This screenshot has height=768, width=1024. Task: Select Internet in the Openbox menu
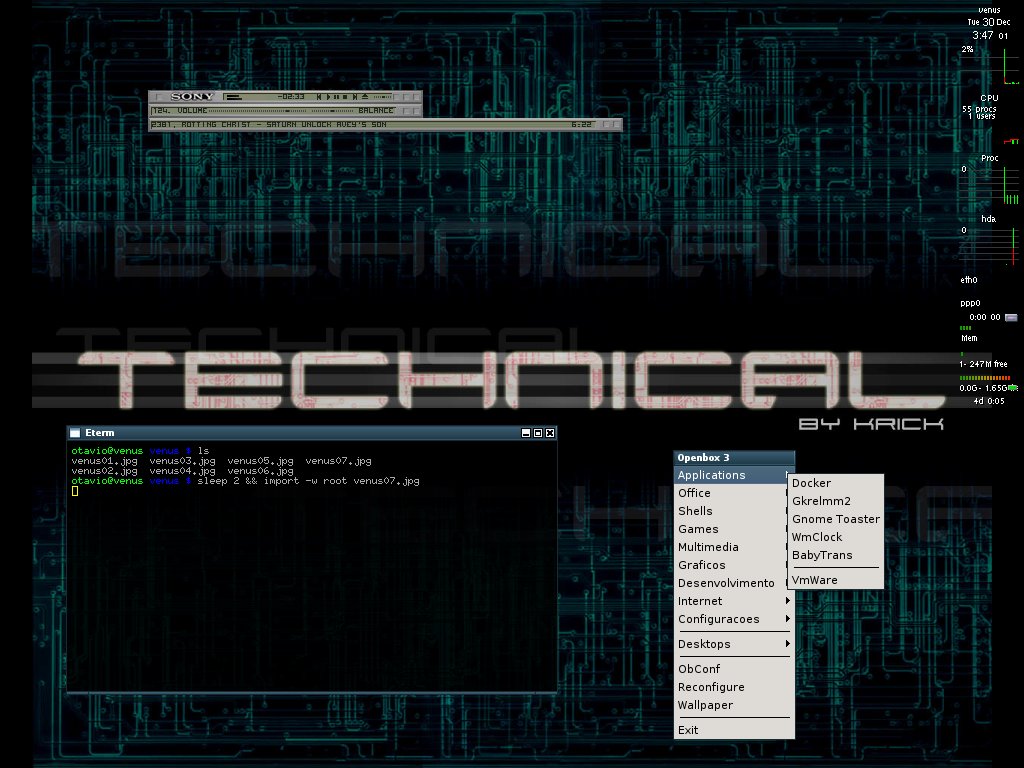734,601
